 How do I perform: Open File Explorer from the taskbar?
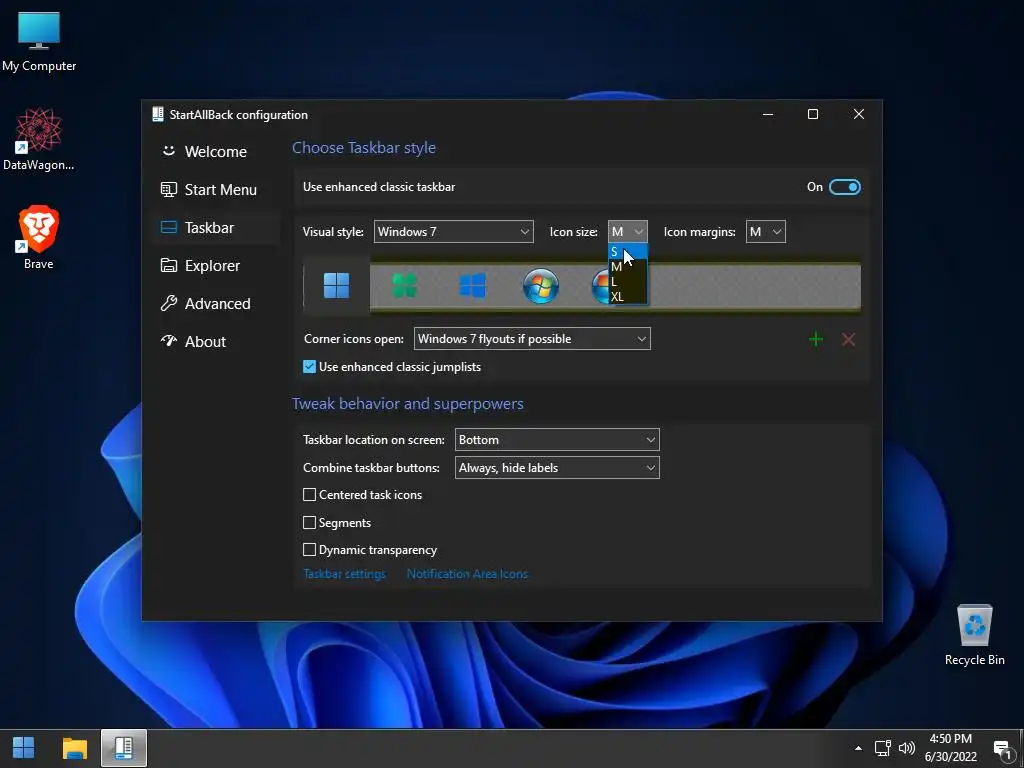[74, 748]
